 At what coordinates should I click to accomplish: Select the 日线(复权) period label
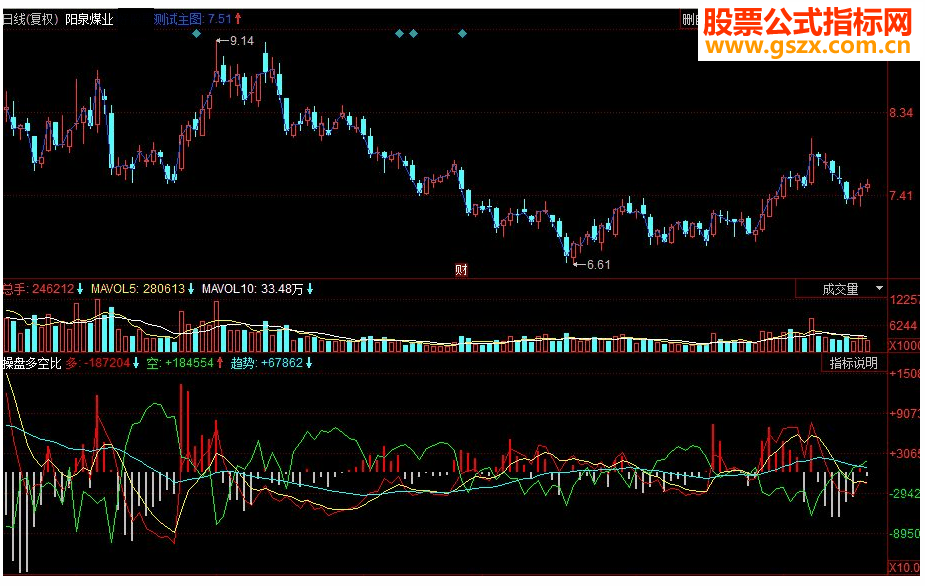tap(31, 19)
